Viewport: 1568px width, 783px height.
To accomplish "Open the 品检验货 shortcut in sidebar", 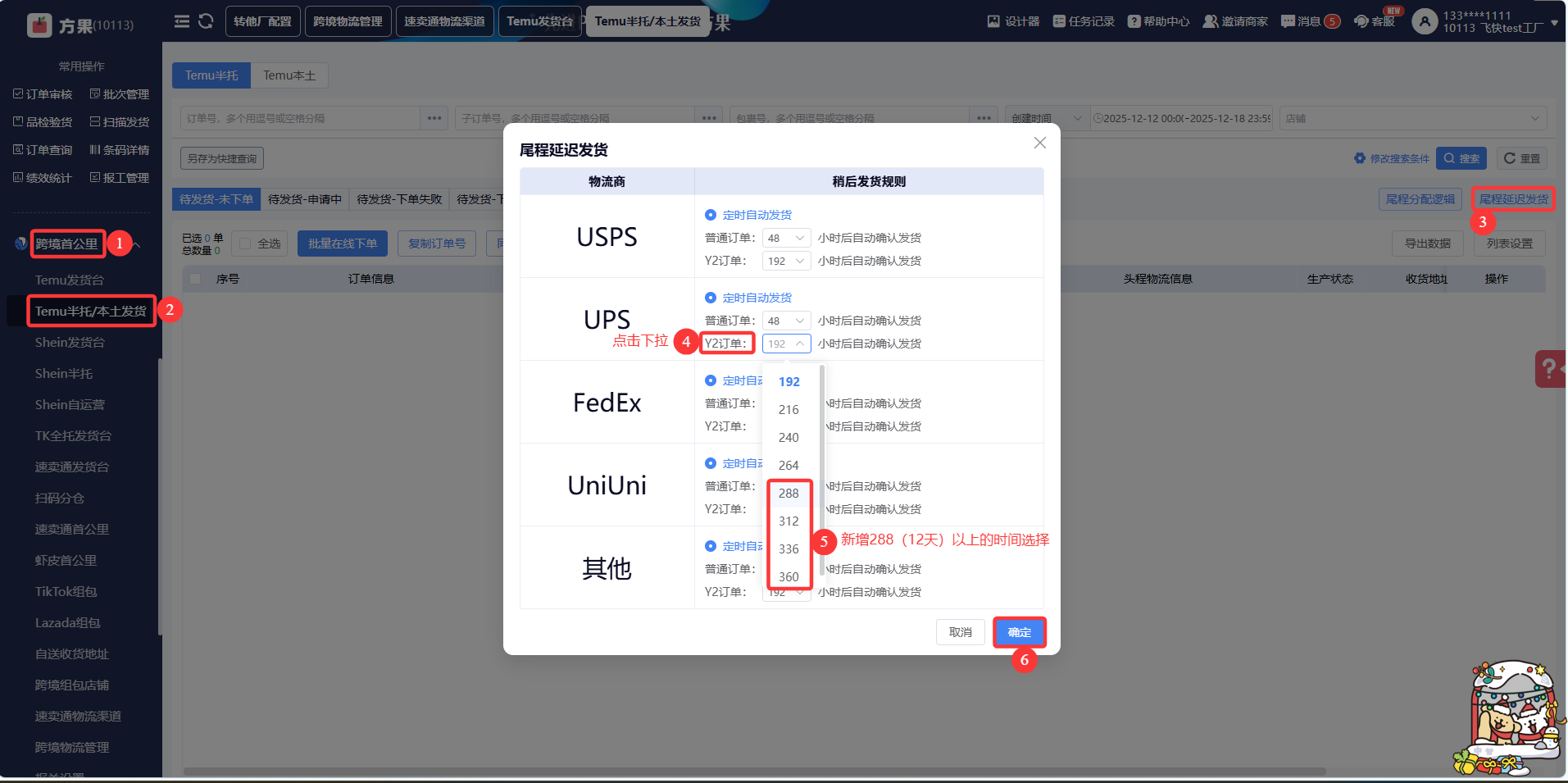I will tap(43, 122).
